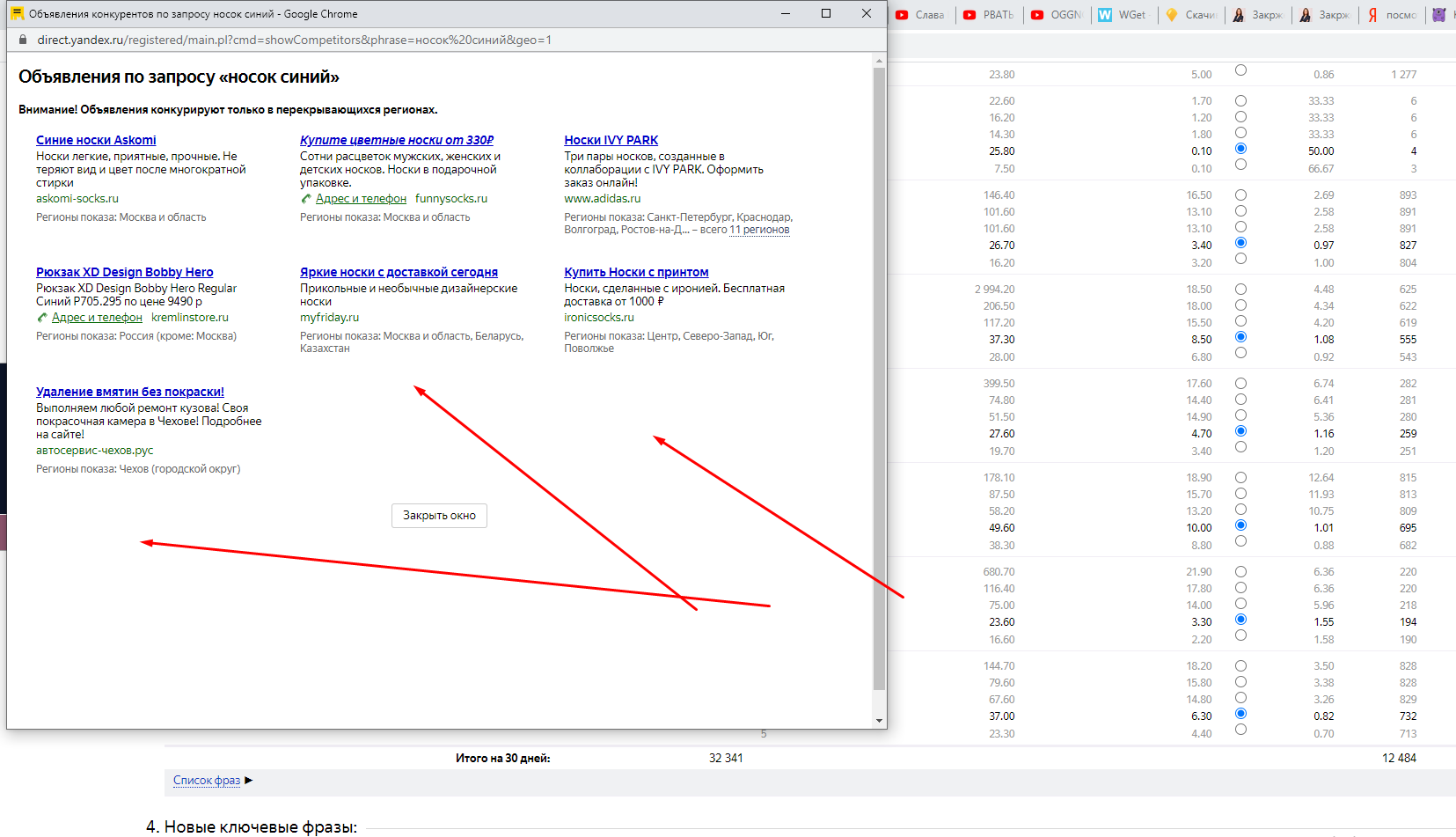Click the lock icon in the address bar
Viewport: 1456px width, 837px height.
(x=23, y=40)
